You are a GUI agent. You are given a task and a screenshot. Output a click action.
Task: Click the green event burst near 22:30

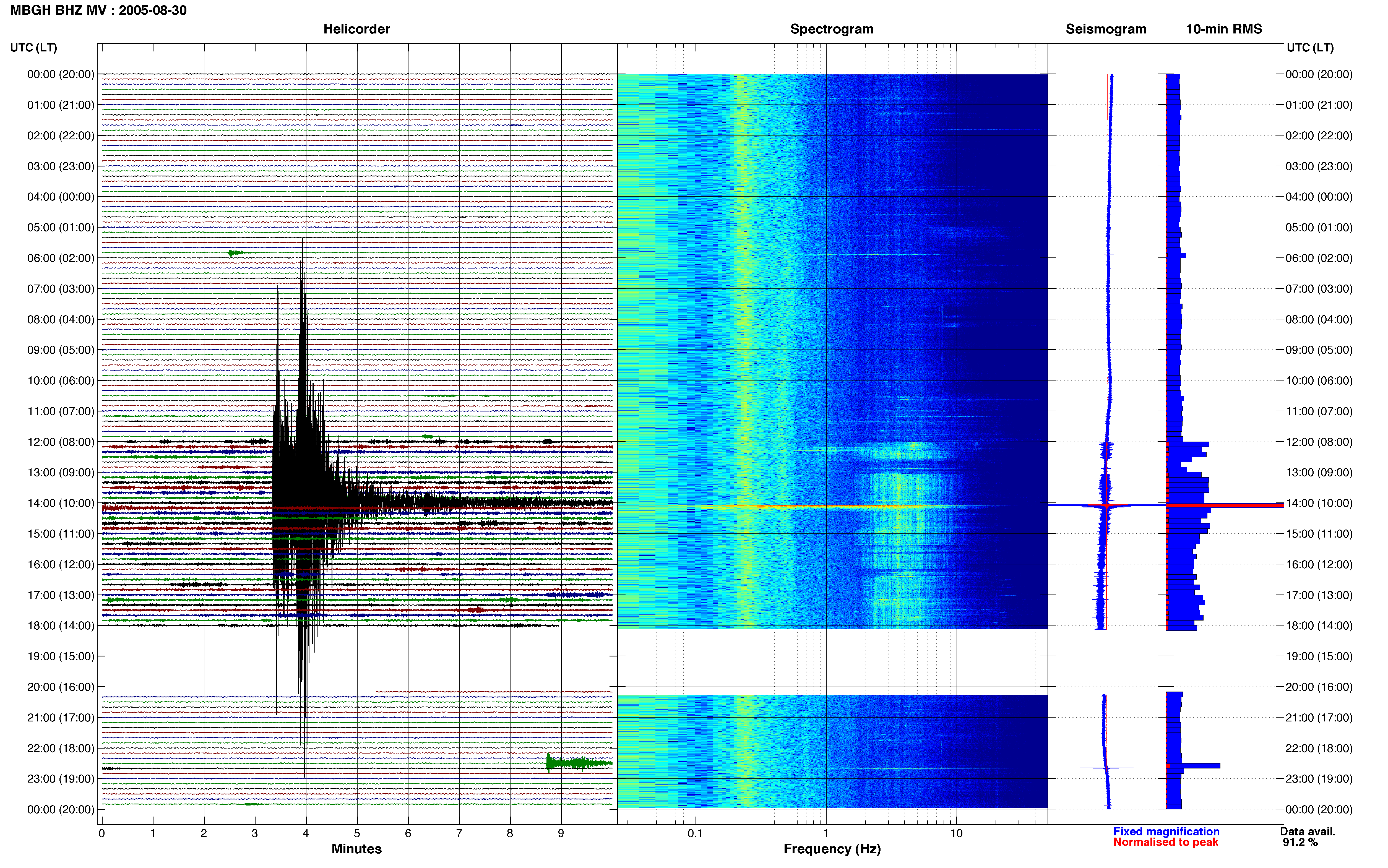579,763
